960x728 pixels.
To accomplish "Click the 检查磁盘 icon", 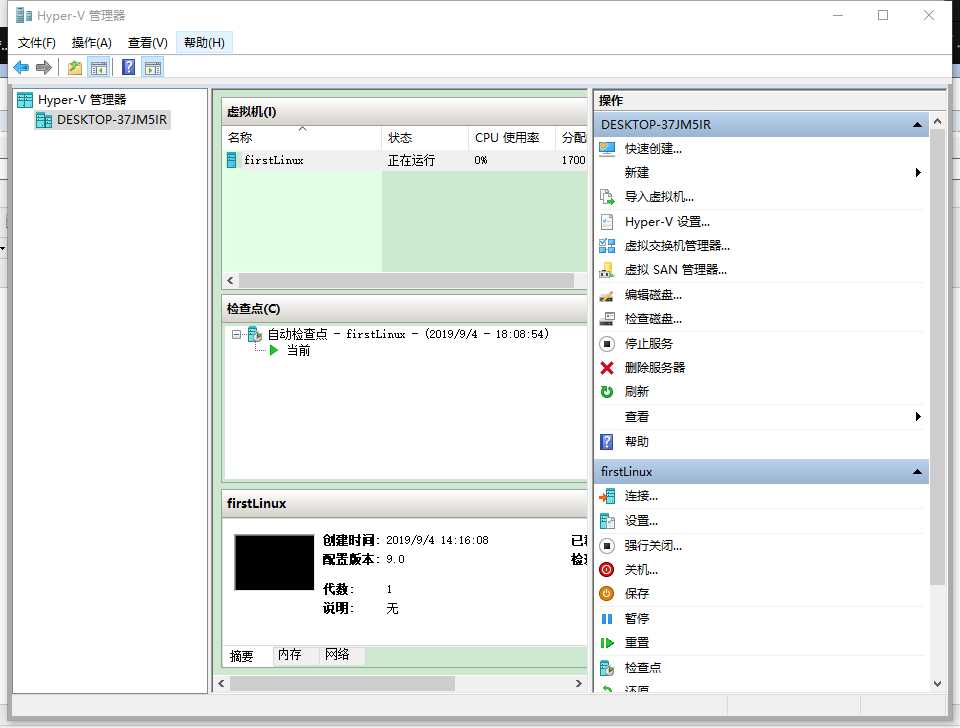I will pos(607,319).
